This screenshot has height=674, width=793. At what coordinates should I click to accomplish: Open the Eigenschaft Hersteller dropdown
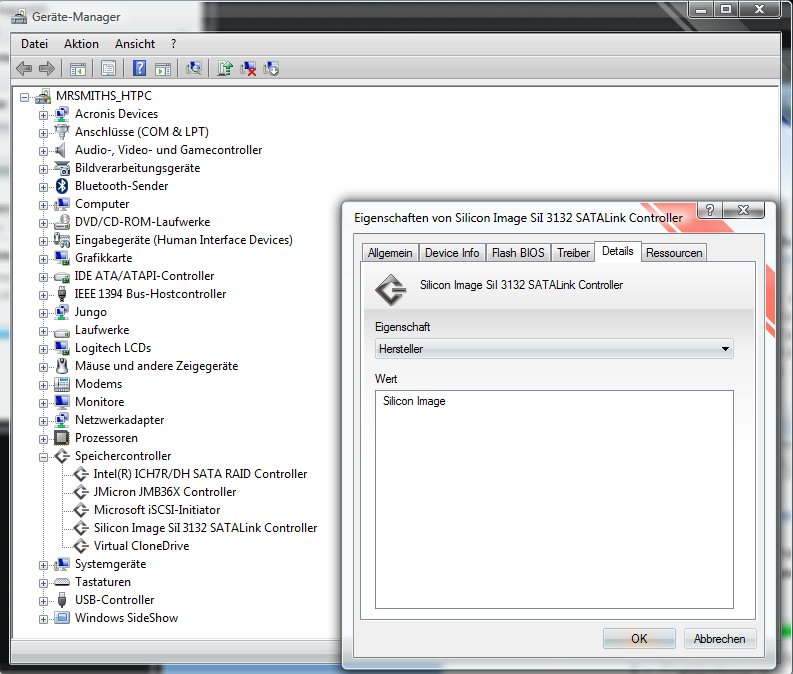pyautogui.click(x=554, y=349)
